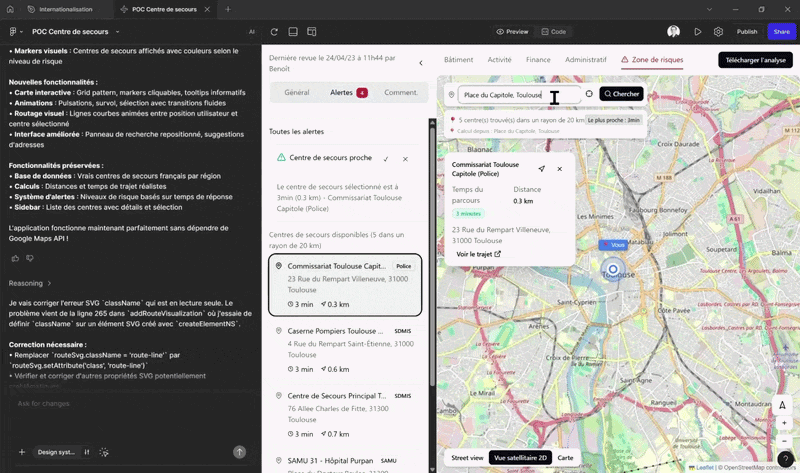Click the geolocate target icon by search
Image resolution: width=800 pixels, height=473 pixels.
589,94
